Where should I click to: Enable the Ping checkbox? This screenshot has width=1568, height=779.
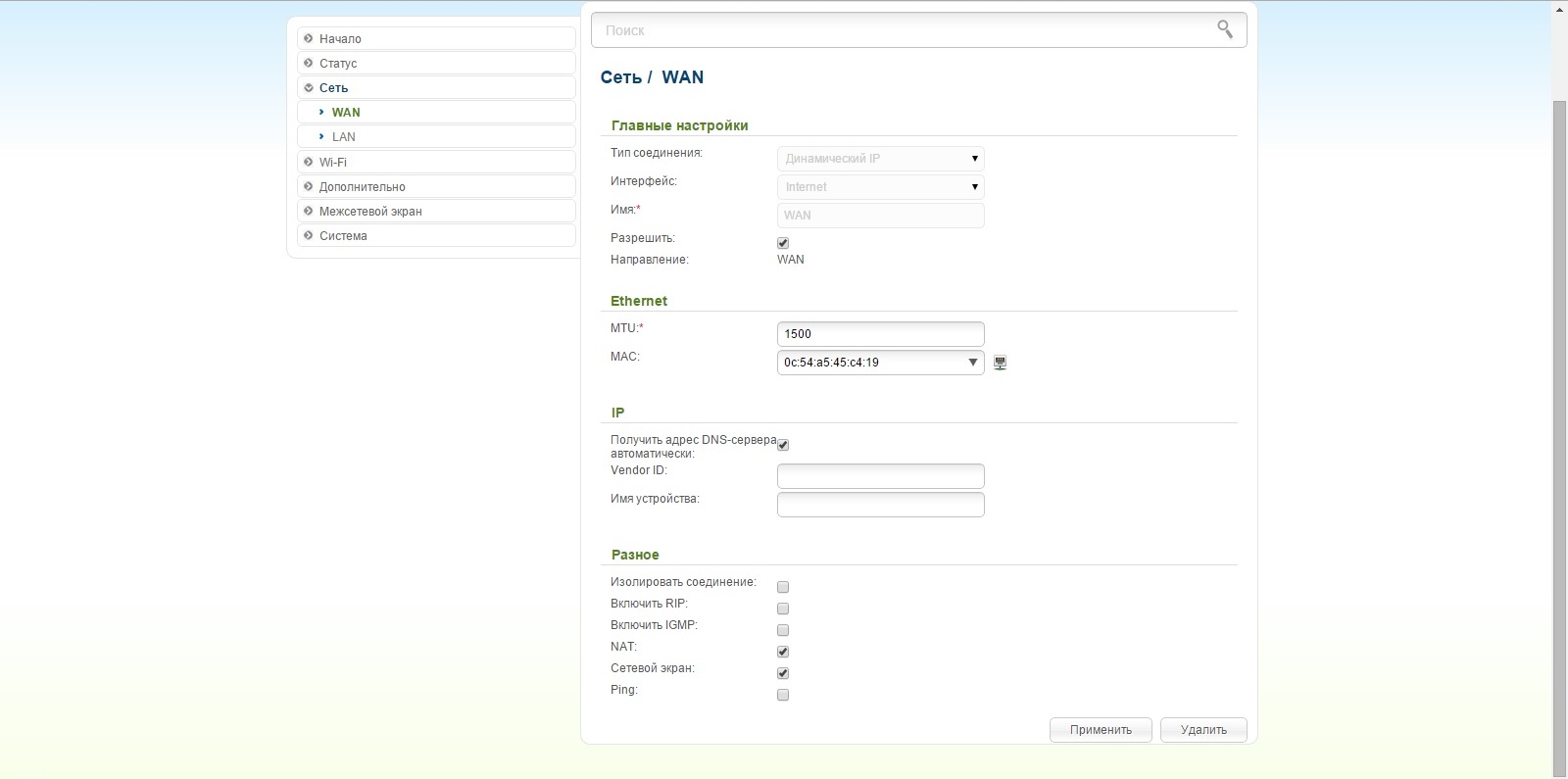point(783,695)
